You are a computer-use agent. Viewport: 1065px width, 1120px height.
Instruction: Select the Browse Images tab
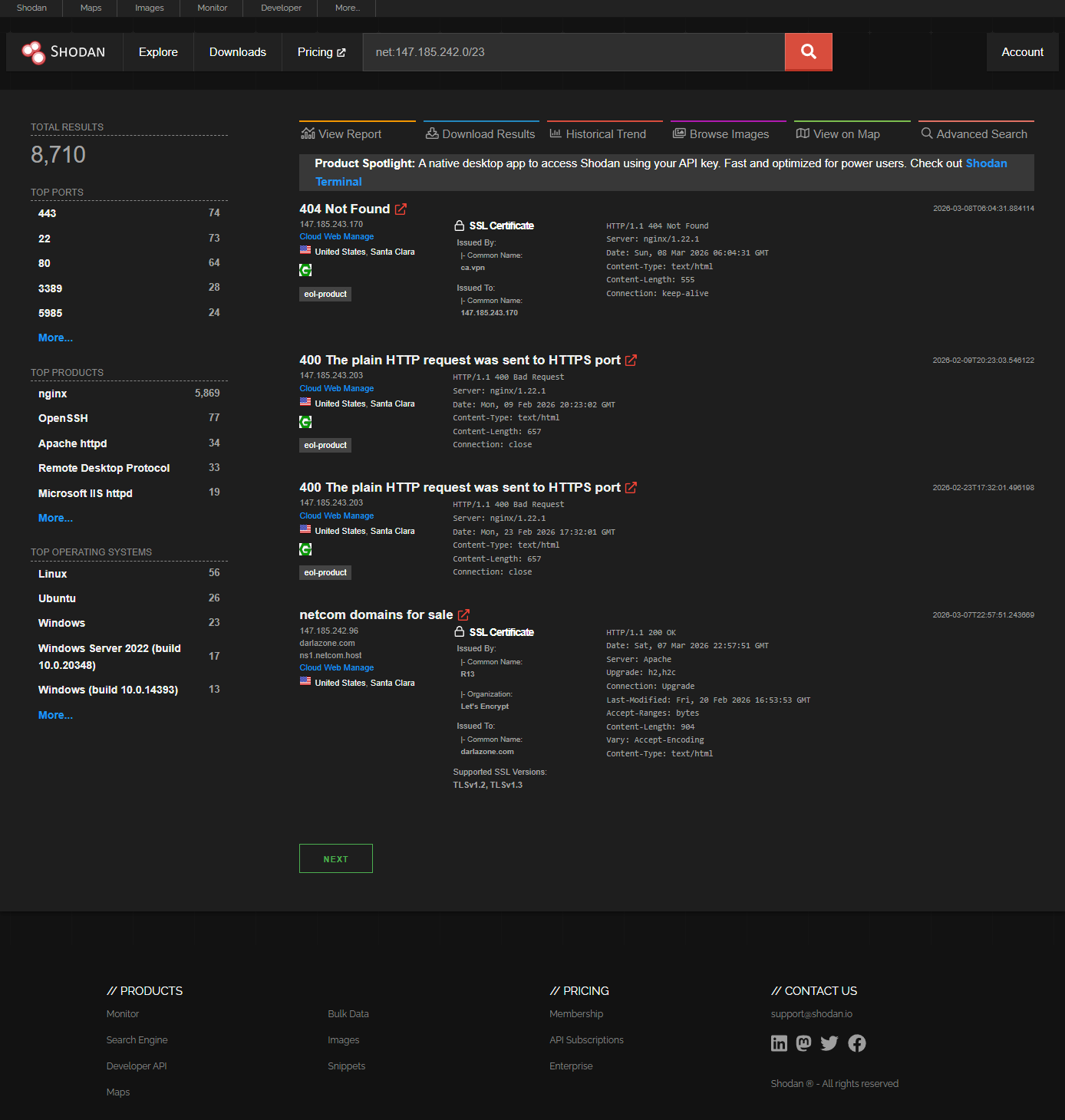coord(725,133)
